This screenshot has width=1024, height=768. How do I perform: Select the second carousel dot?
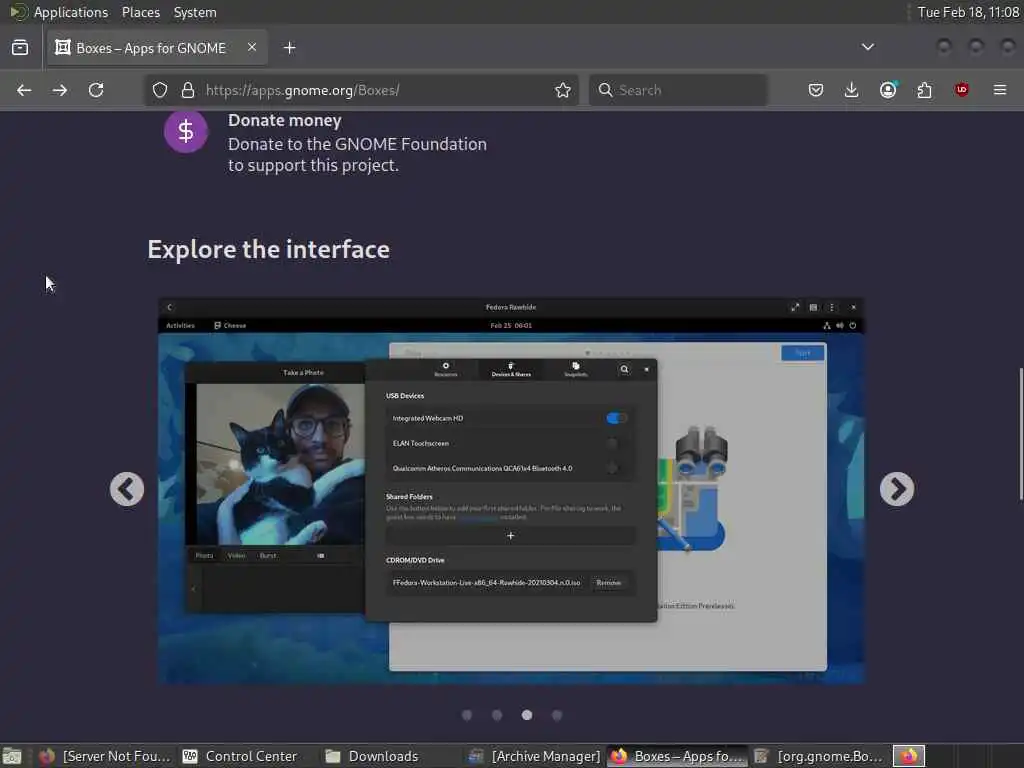(497, 715)
